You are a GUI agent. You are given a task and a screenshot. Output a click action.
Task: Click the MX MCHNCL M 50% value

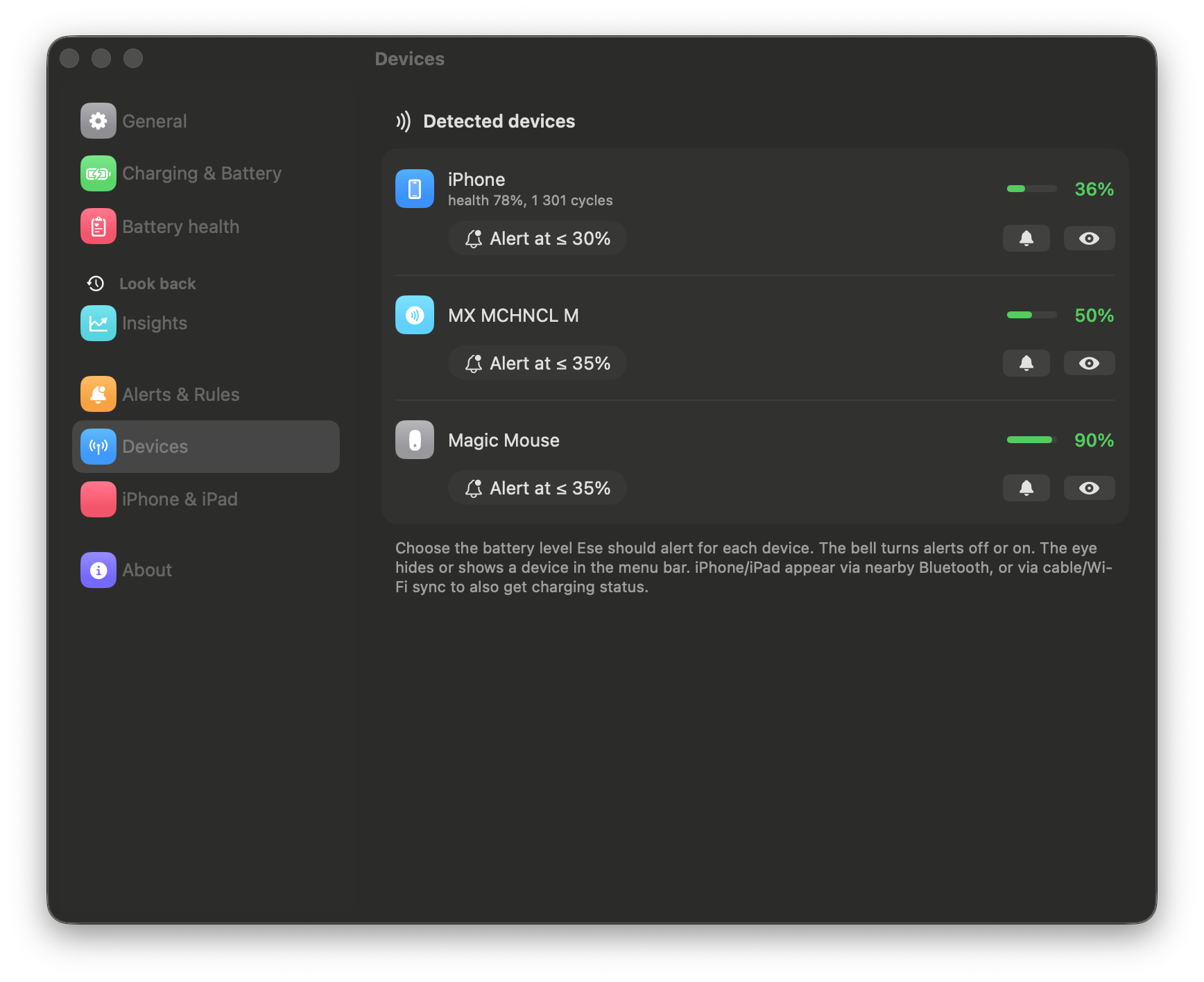click(1094, 316)
